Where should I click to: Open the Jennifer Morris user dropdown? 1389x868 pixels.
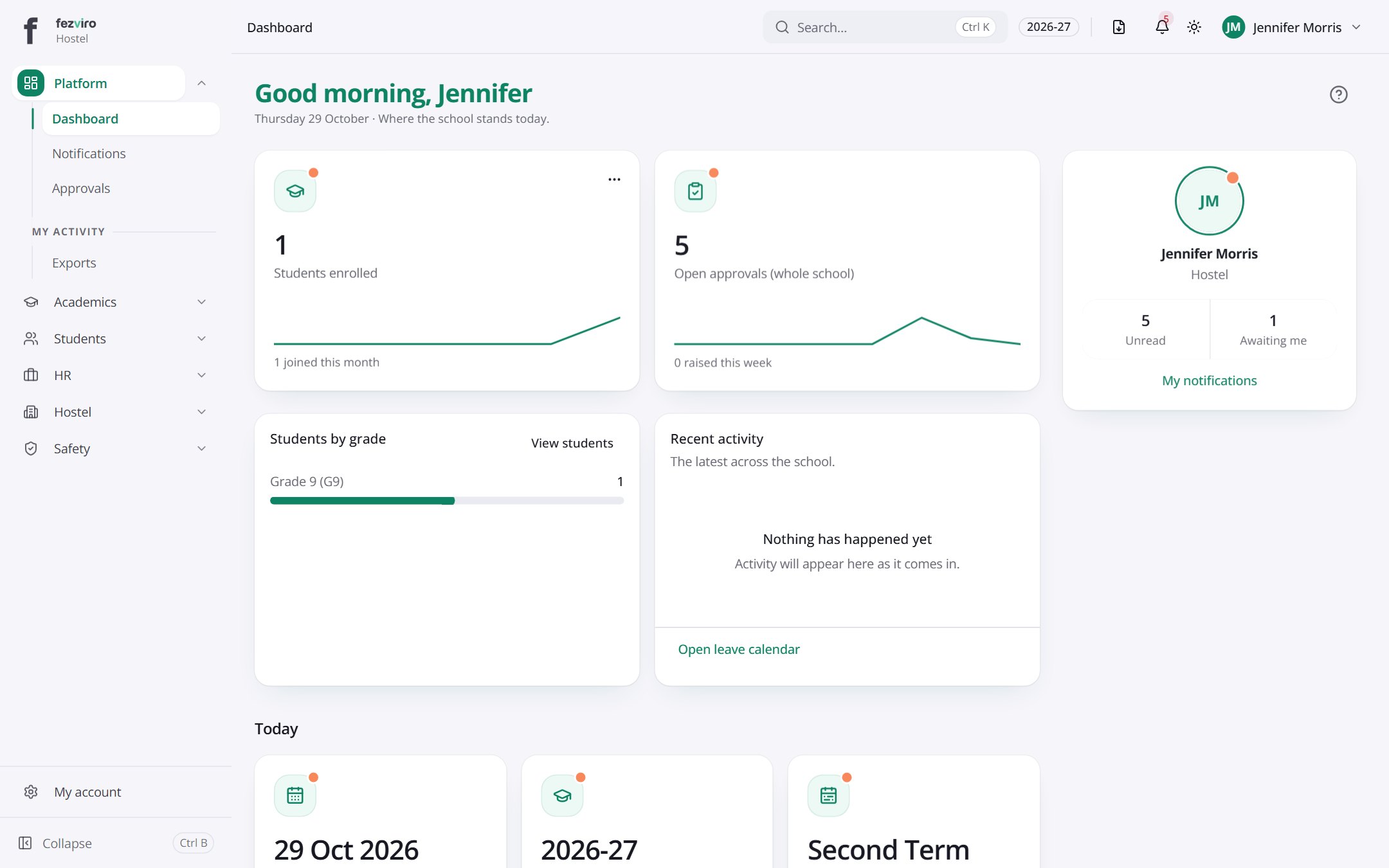[1292, 27]
